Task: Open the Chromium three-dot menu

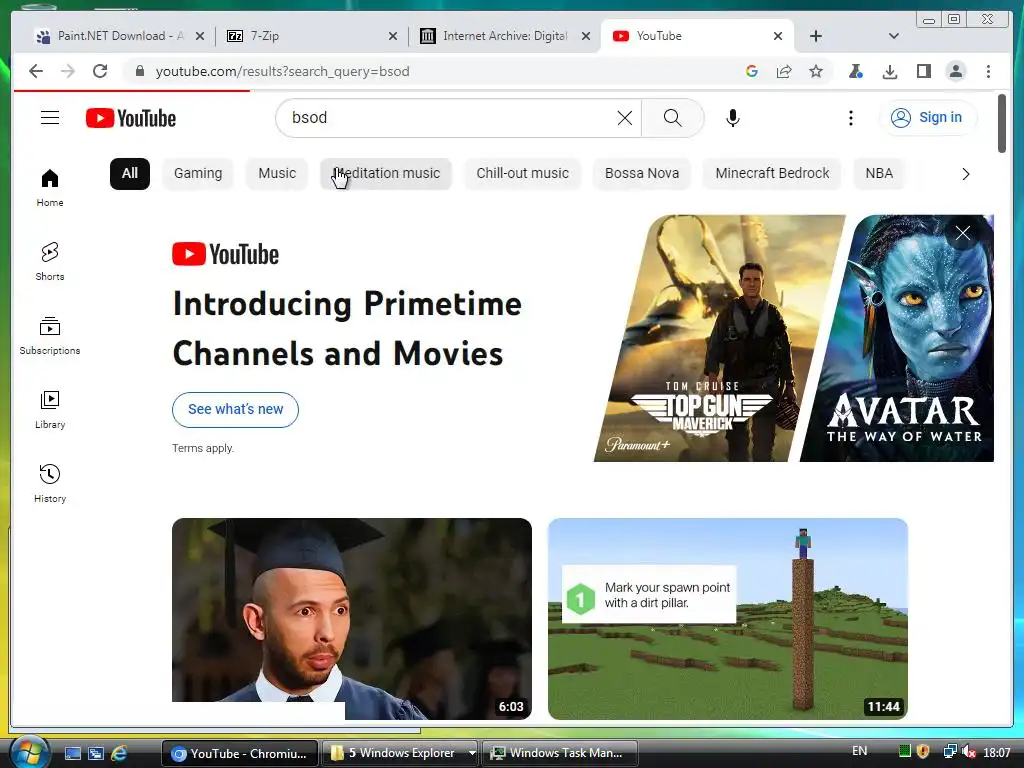Action: [988, 71]
